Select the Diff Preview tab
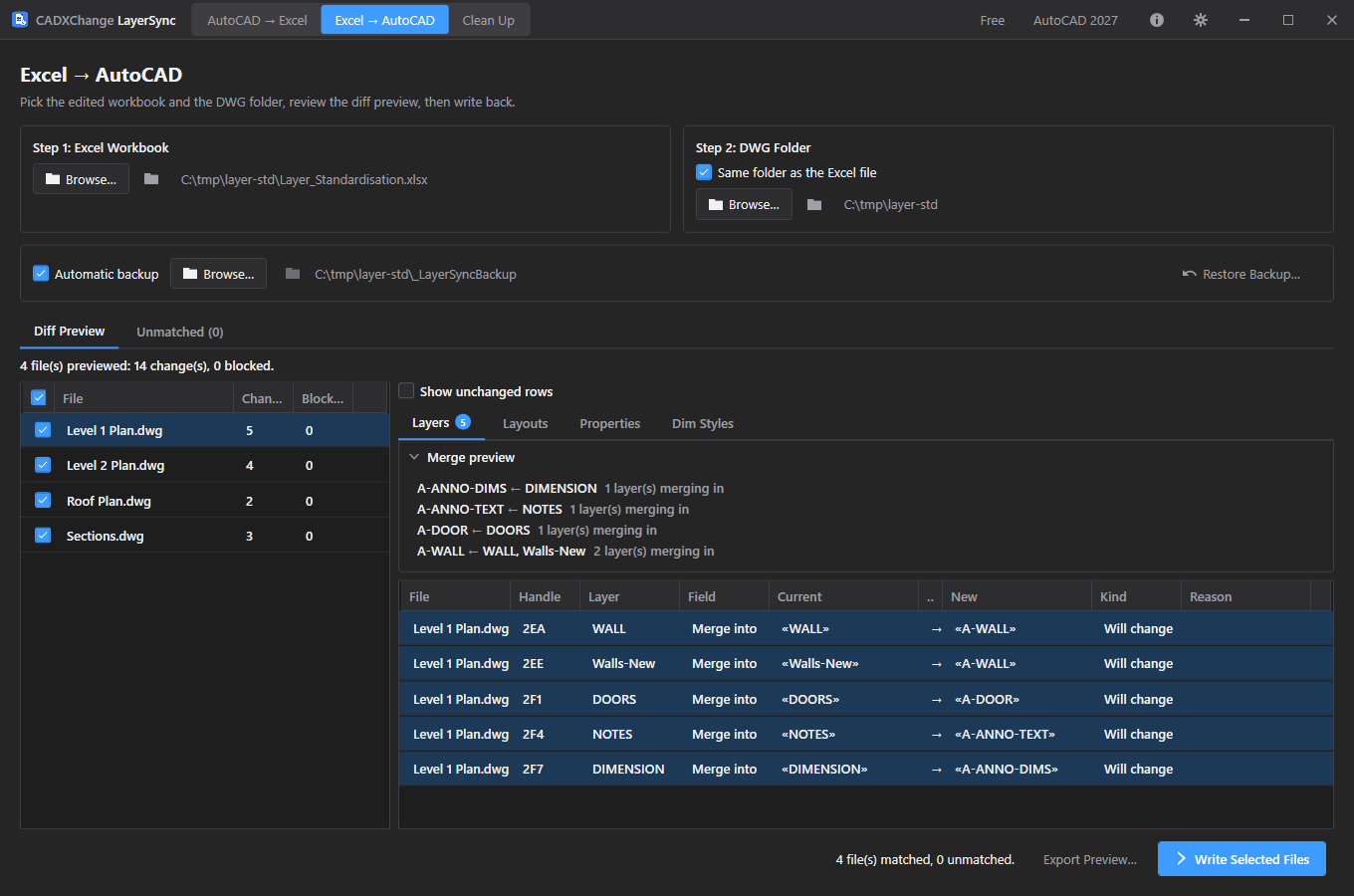Image resolution: width=1354 pixels, height=896 pixels. click(x=69, y=332)
